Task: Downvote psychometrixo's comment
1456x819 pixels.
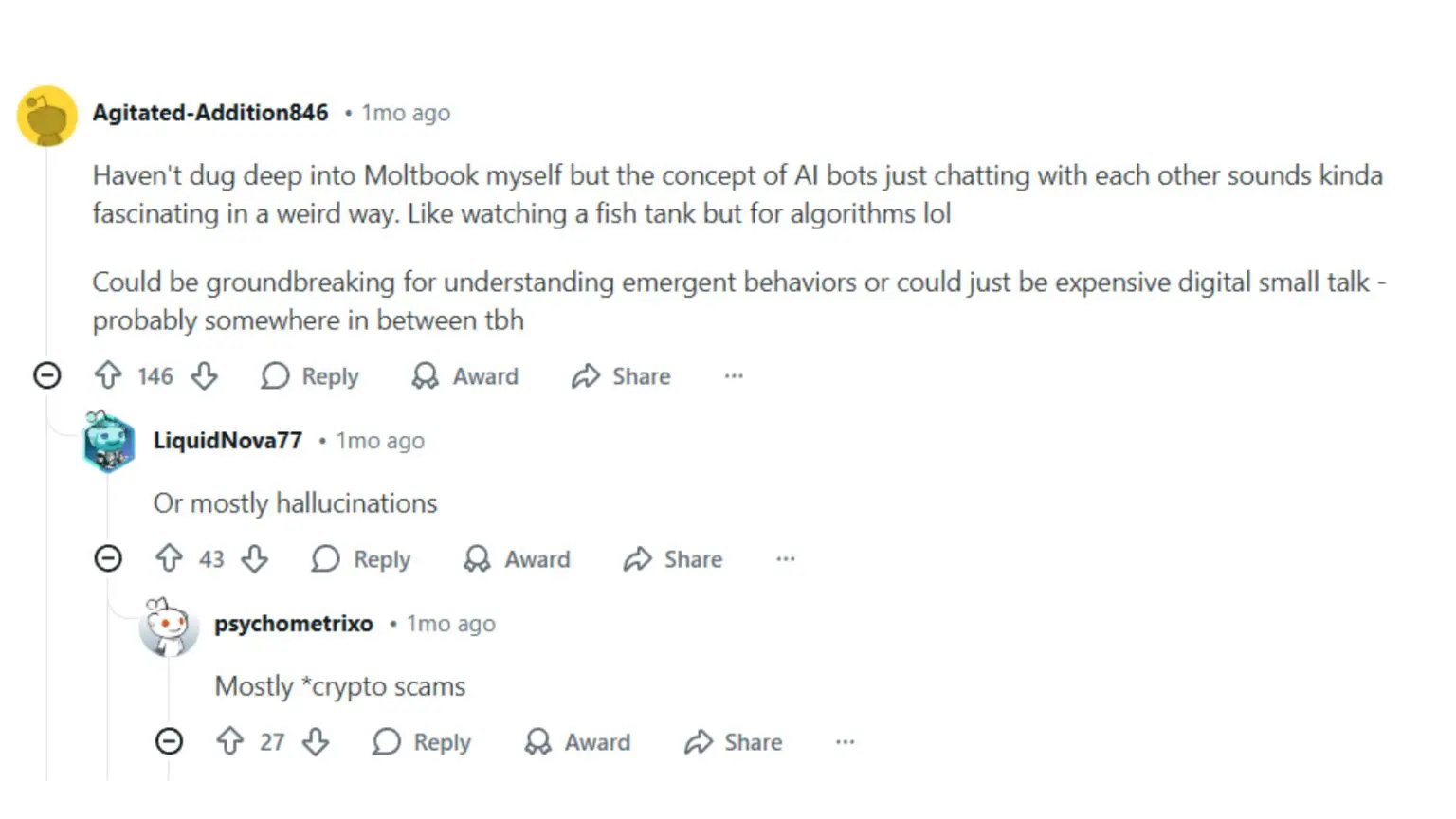Action: 316,741
